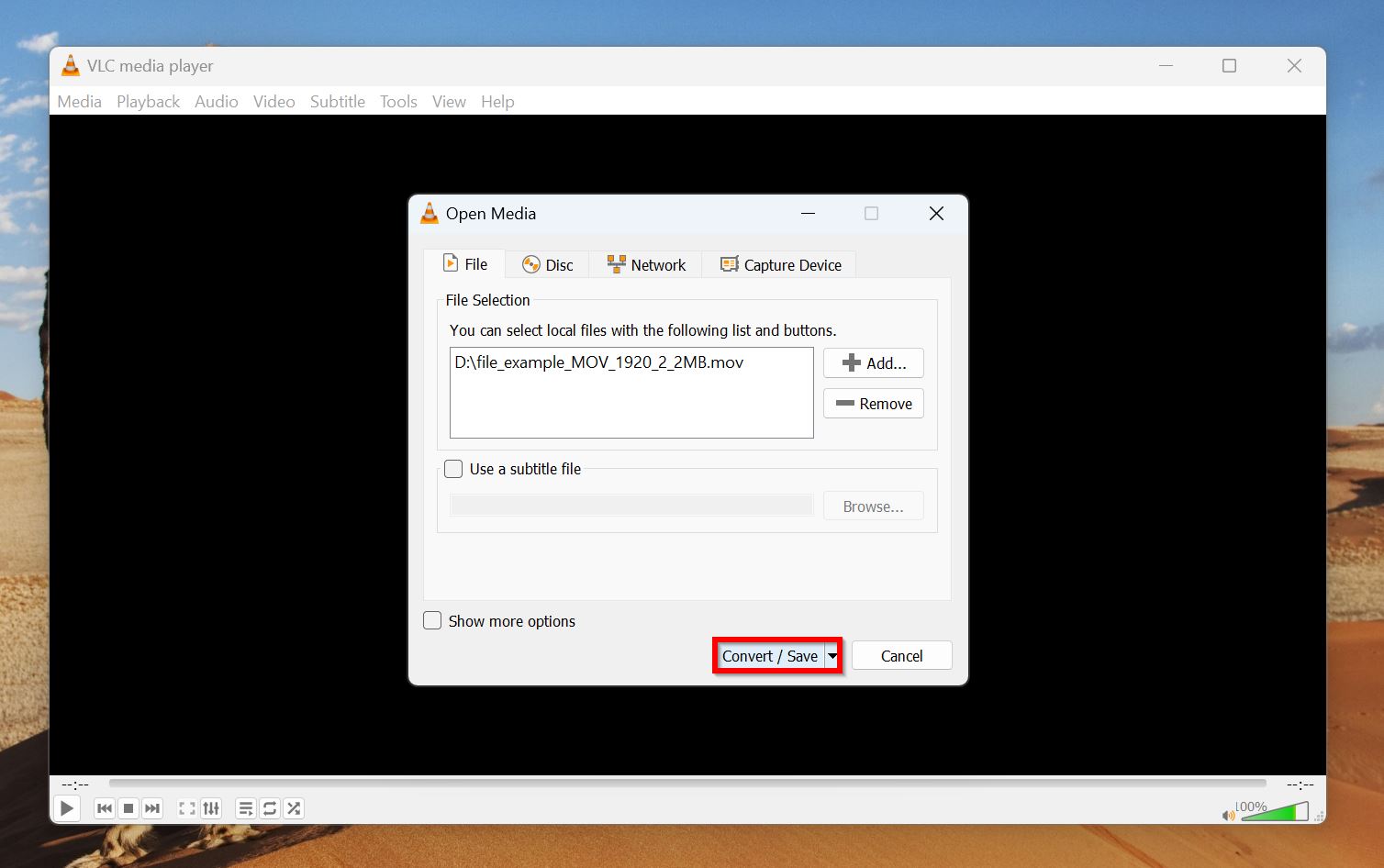Toggle the playlist icon
This screenshot has width=1384, height=868.
[246, 808]
